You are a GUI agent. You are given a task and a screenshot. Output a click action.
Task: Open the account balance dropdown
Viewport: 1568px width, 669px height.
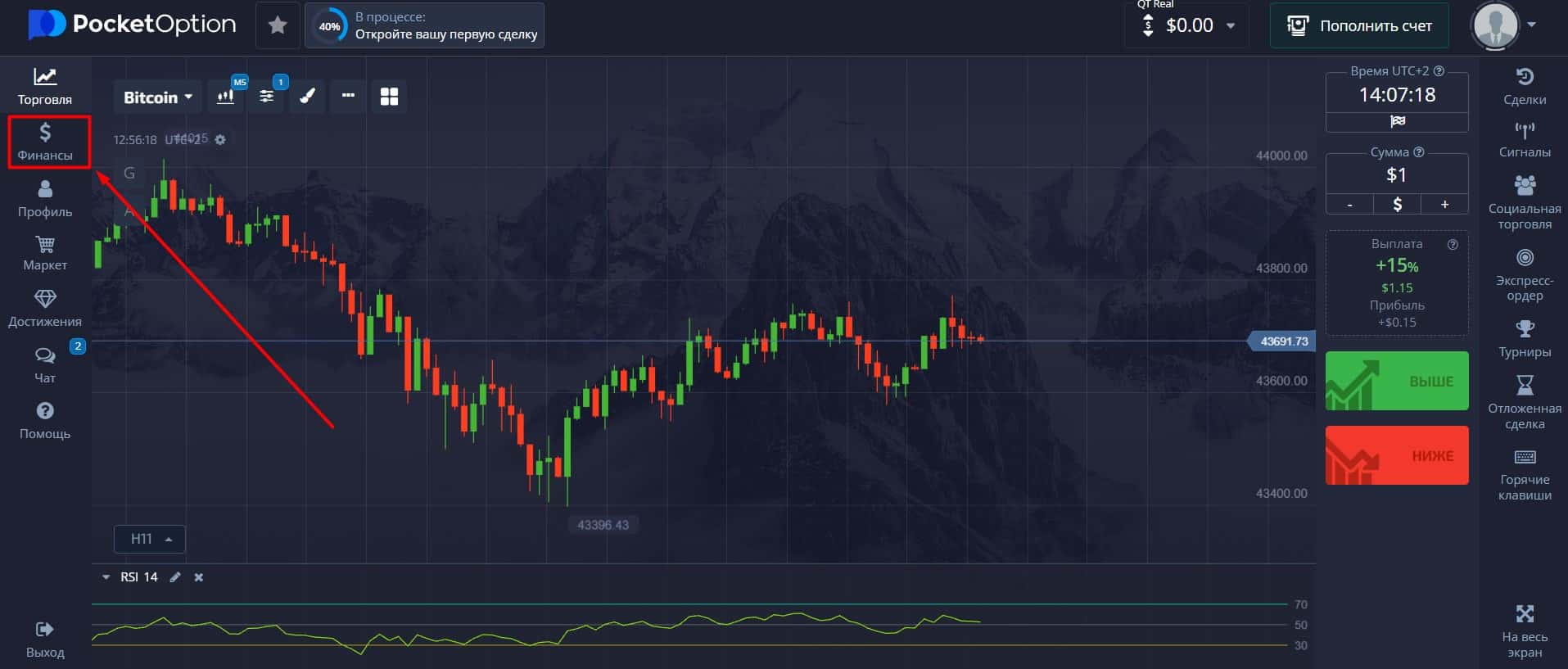pyautogui.click(x=1189, y=25)
